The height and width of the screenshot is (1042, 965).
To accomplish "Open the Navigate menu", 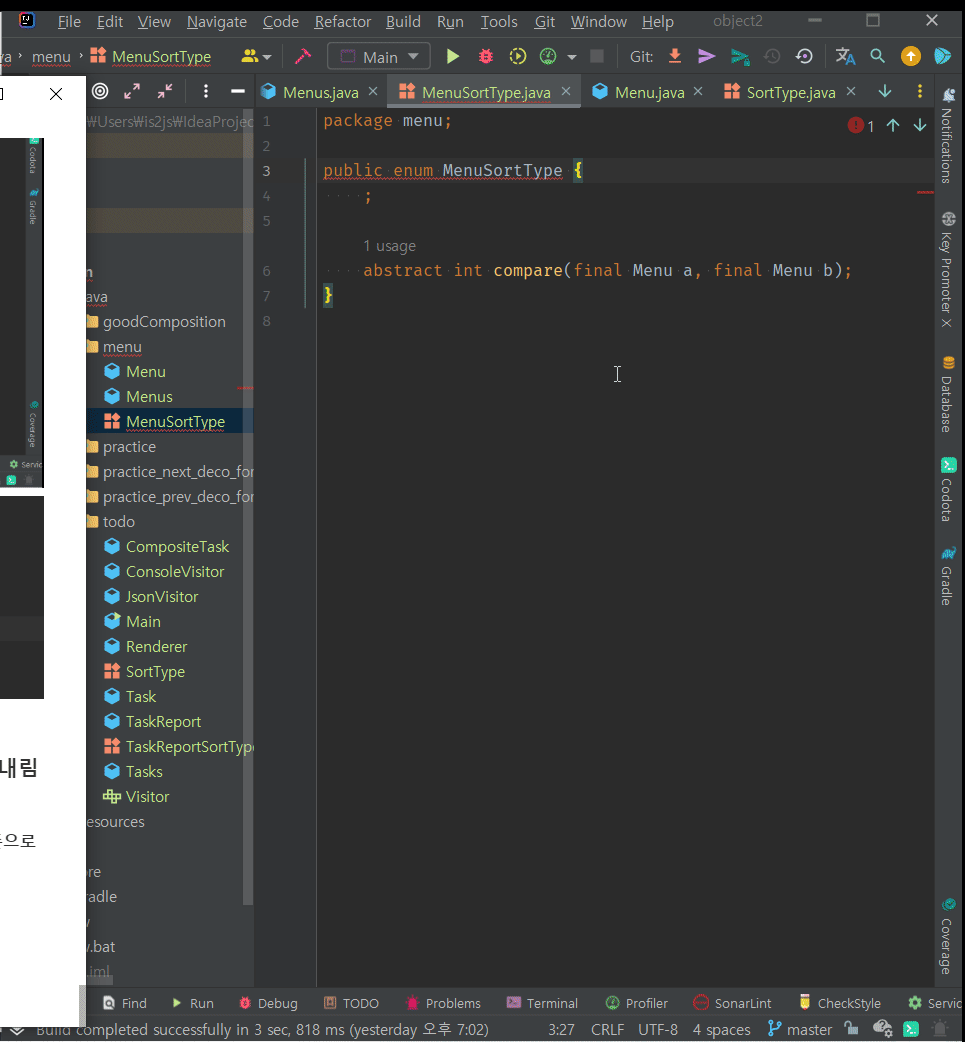I will (217, 21).
